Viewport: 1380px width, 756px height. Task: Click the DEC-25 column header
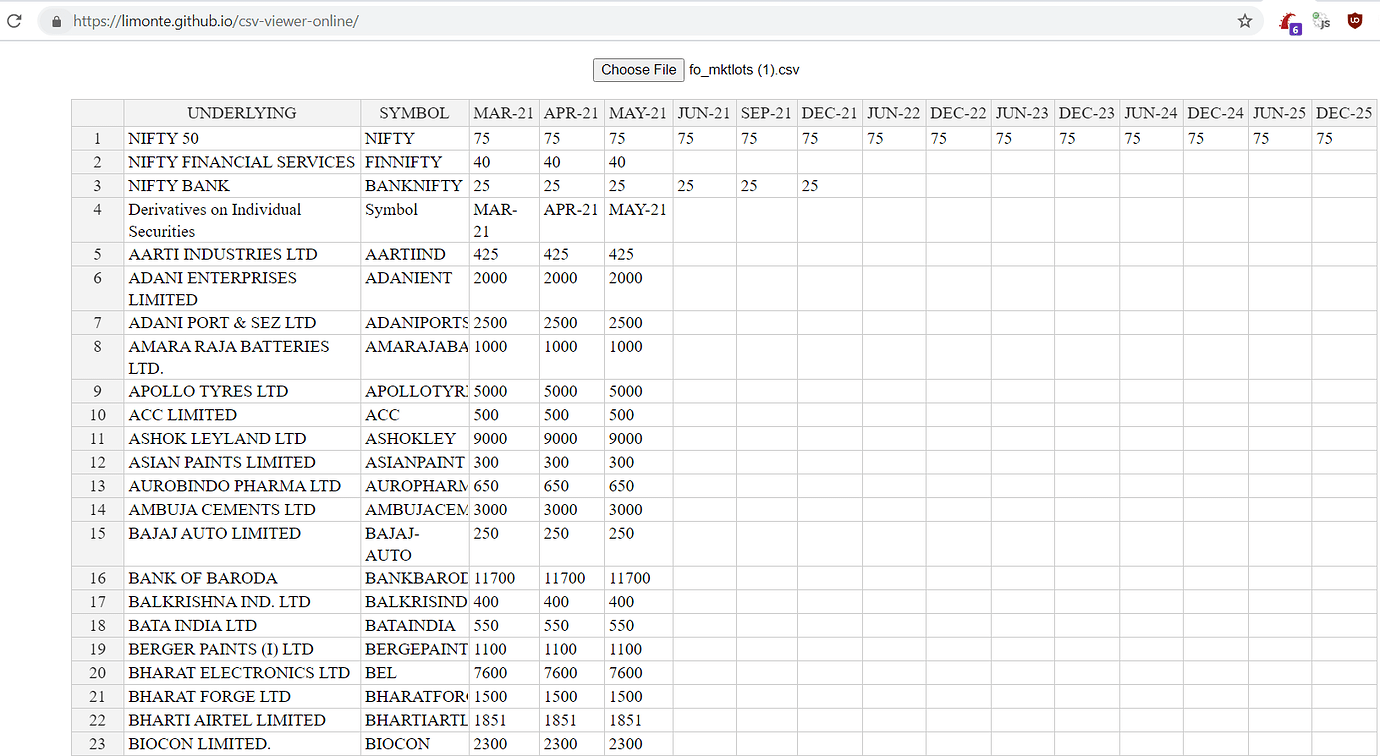[1345, 113]
